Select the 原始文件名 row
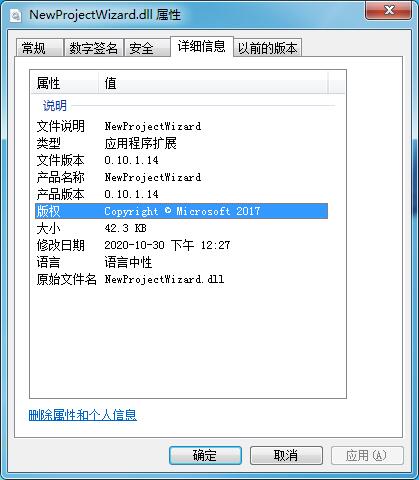Screen dimensions: 419x480 (181, 279)
